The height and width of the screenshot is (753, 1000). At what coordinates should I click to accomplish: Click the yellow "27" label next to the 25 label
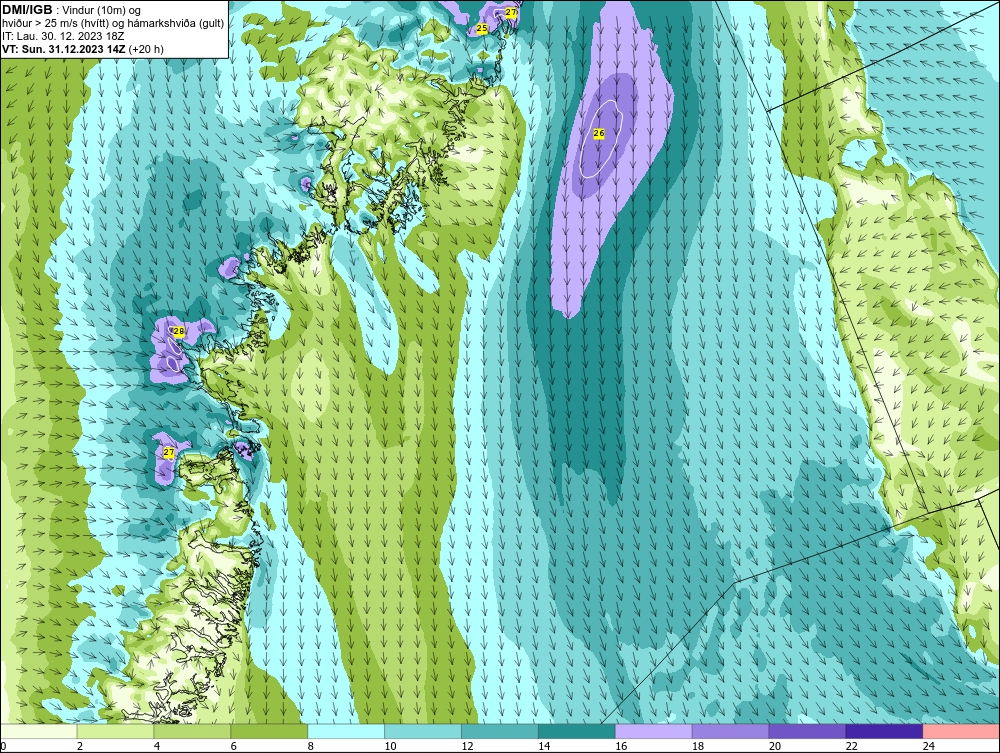pos(511,12)
